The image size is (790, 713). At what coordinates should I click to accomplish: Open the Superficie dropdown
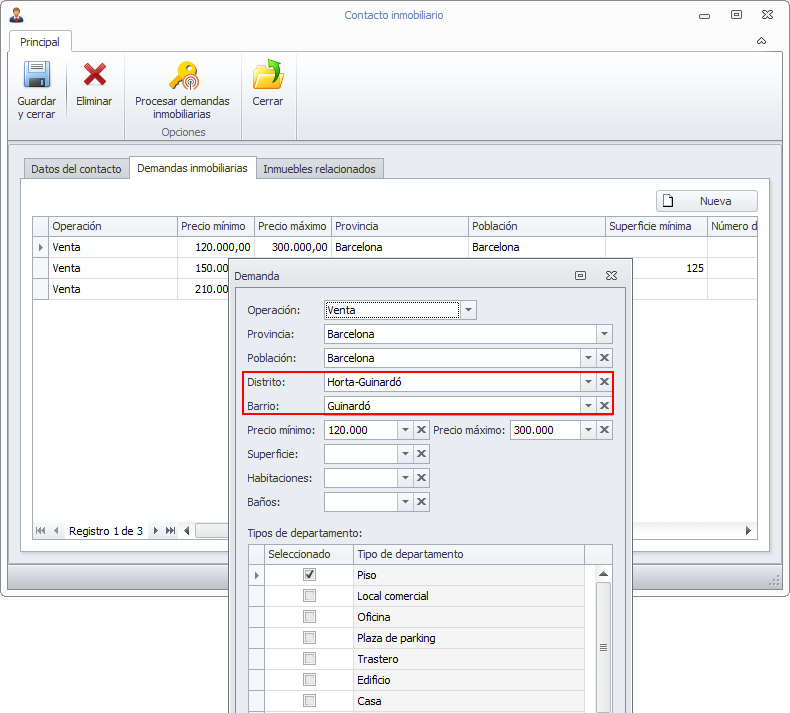point(405,454)
